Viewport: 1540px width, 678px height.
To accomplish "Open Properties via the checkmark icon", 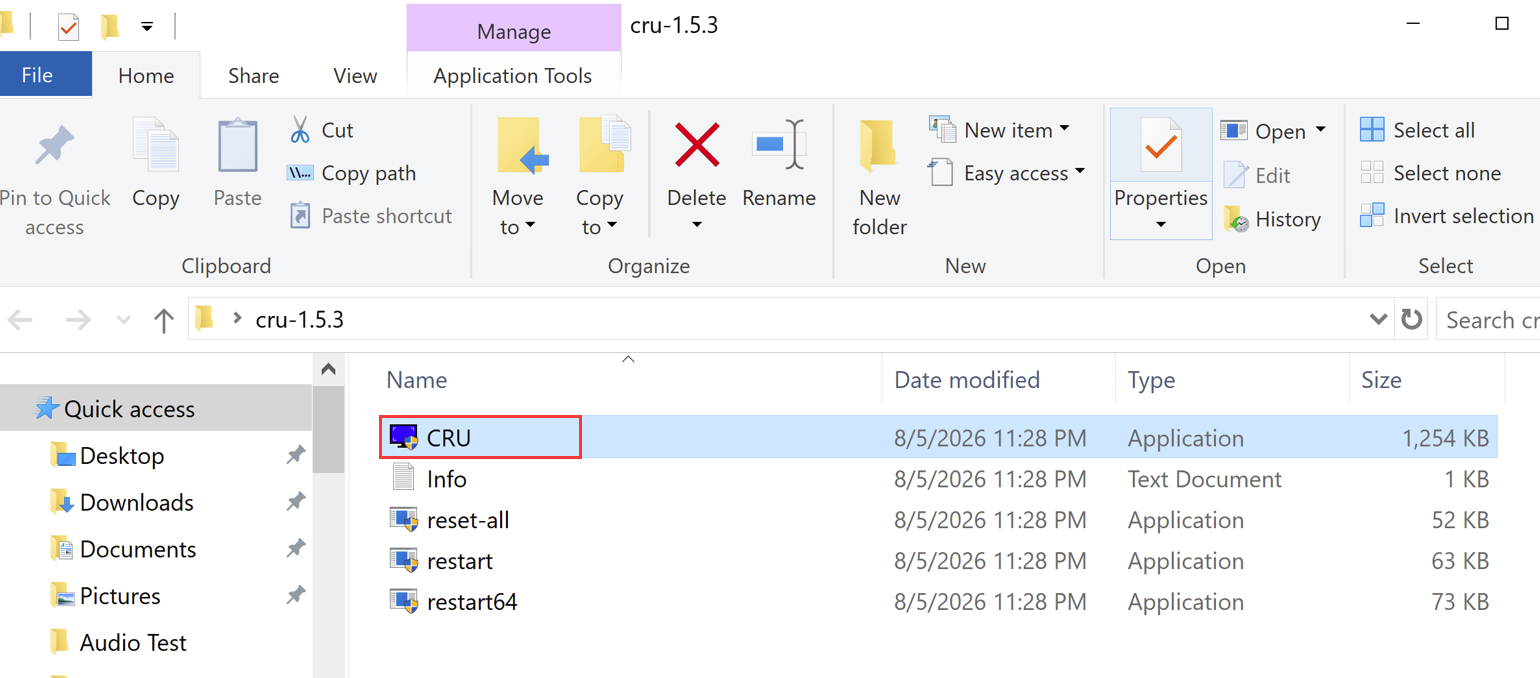I will pyautogui.click(x=1160, y=147).
